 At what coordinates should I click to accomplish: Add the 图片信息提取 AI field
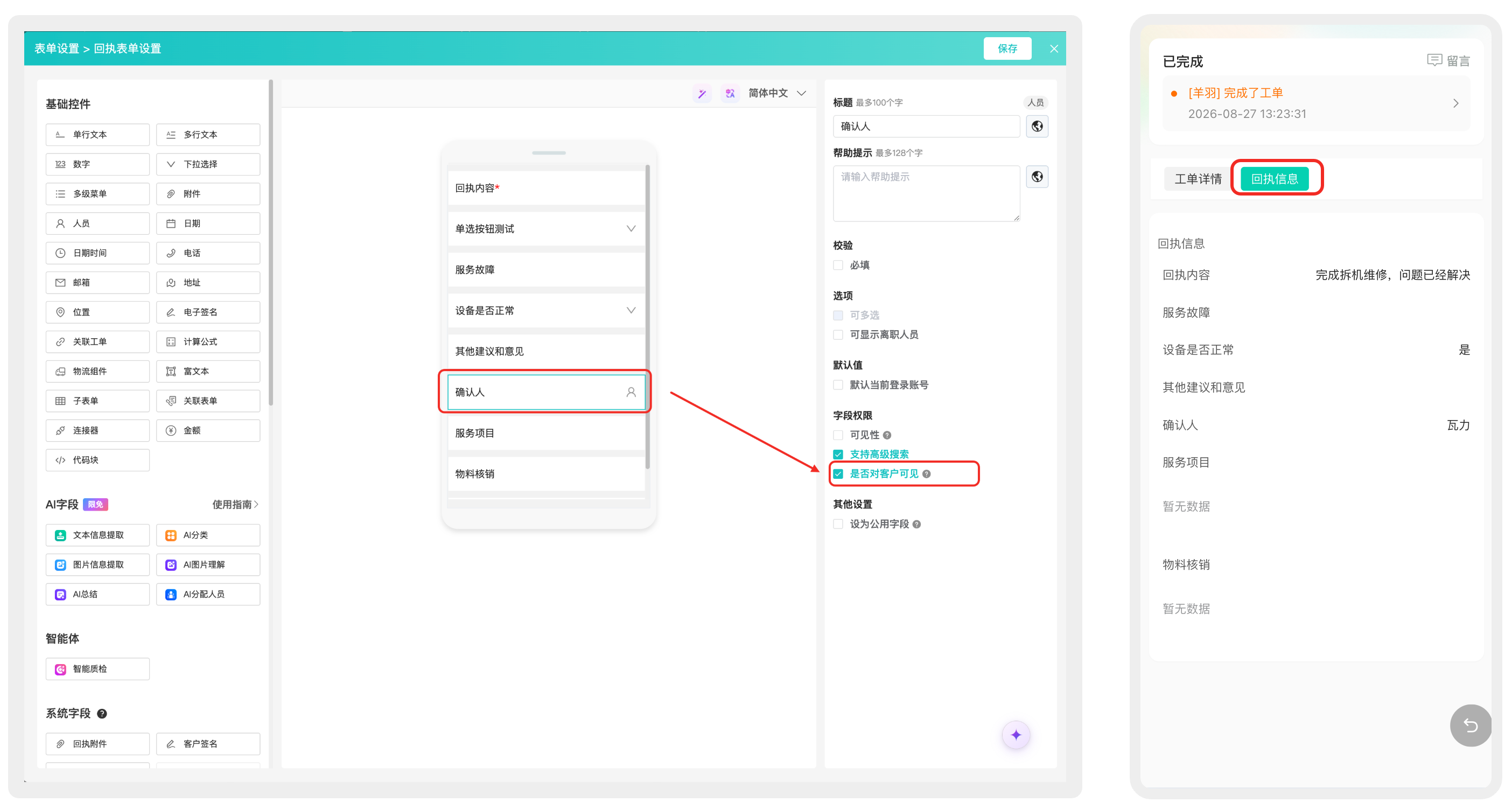[x=97, y=565]
